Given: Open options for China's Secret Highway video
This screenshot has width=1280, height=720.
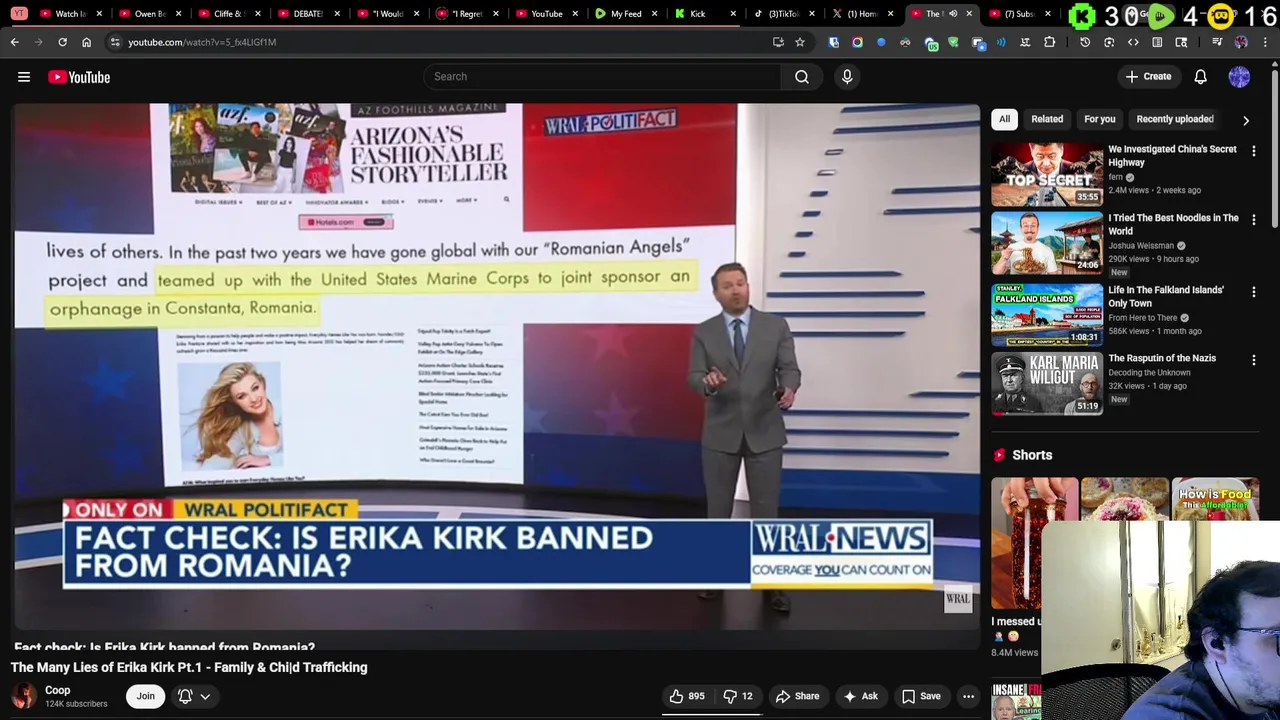Looking at the screenshot, I should 1254,151.
